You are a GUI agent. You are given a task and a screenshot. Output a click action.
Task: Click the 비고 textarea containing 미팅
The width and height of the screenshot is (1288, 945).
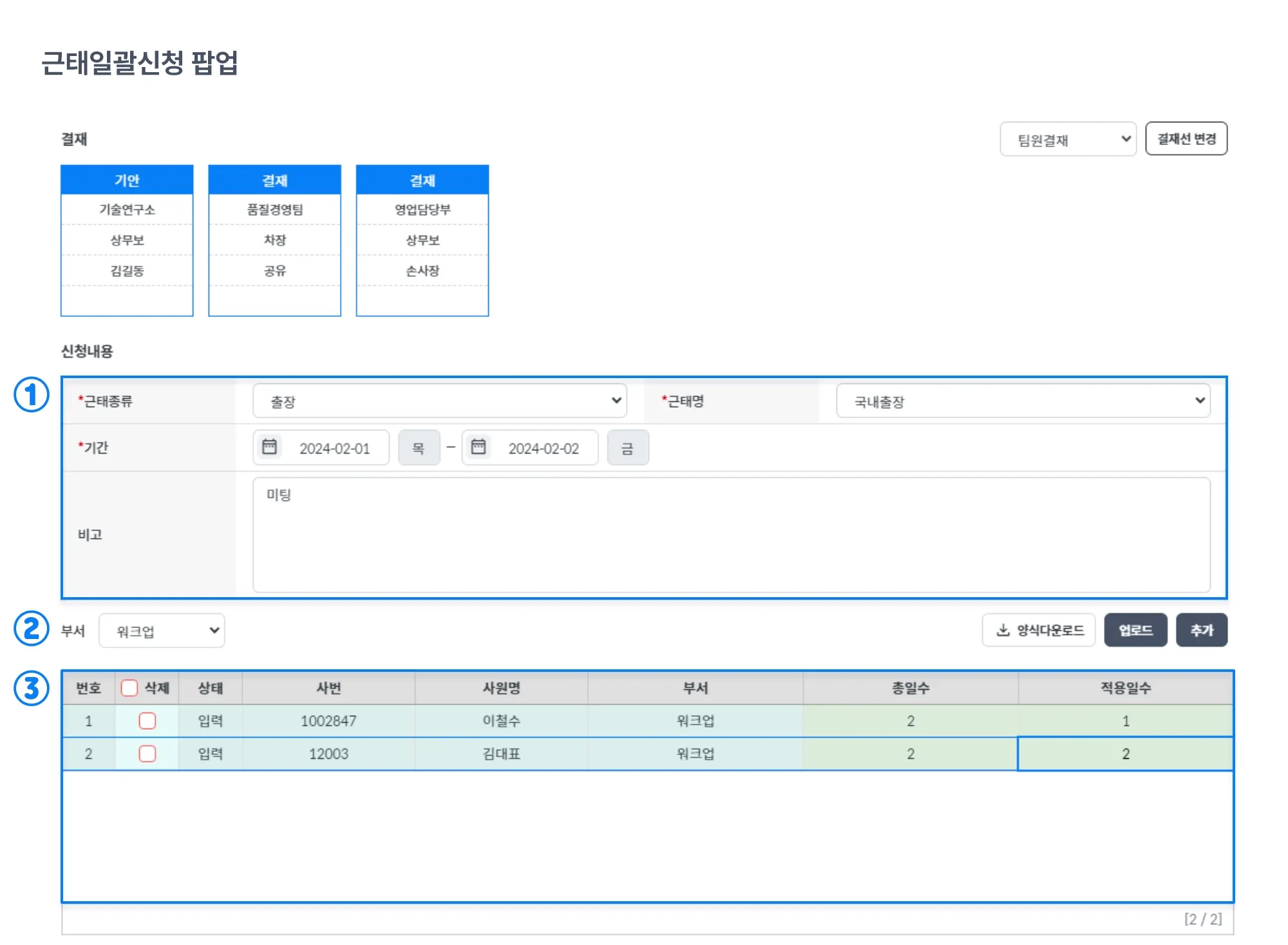tap(731, 535)
